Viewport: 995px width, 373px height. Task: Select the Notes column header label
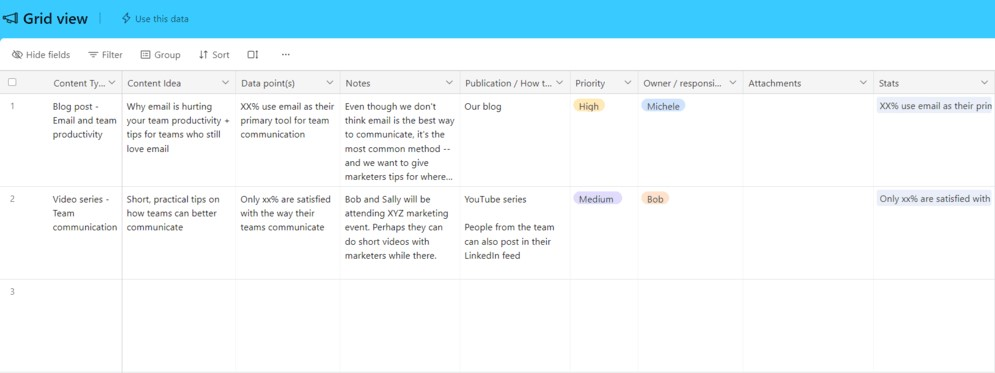coord(358,83)
